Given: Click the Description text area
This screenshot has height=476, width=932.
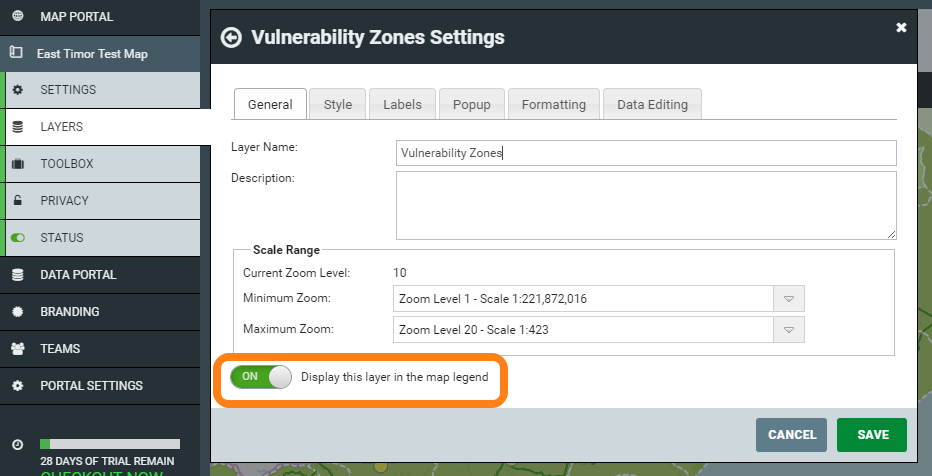Looking at the screenshot, I should tap(646, 206).
